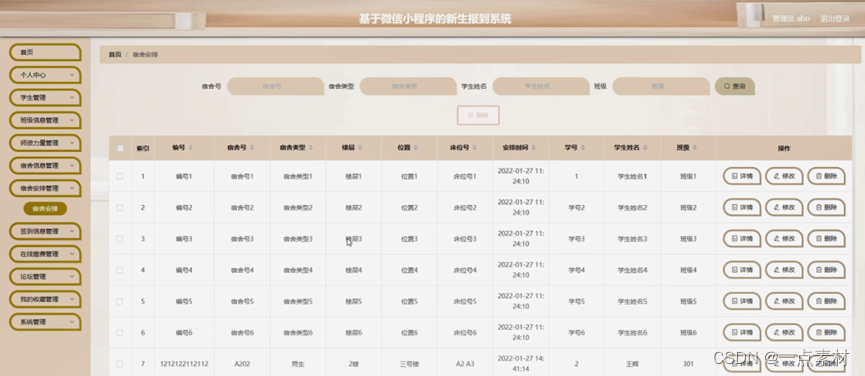The height and width of the screenshot is (376, 865).
Task: Click 修改 for row 编号5
Action: (784, 302)
